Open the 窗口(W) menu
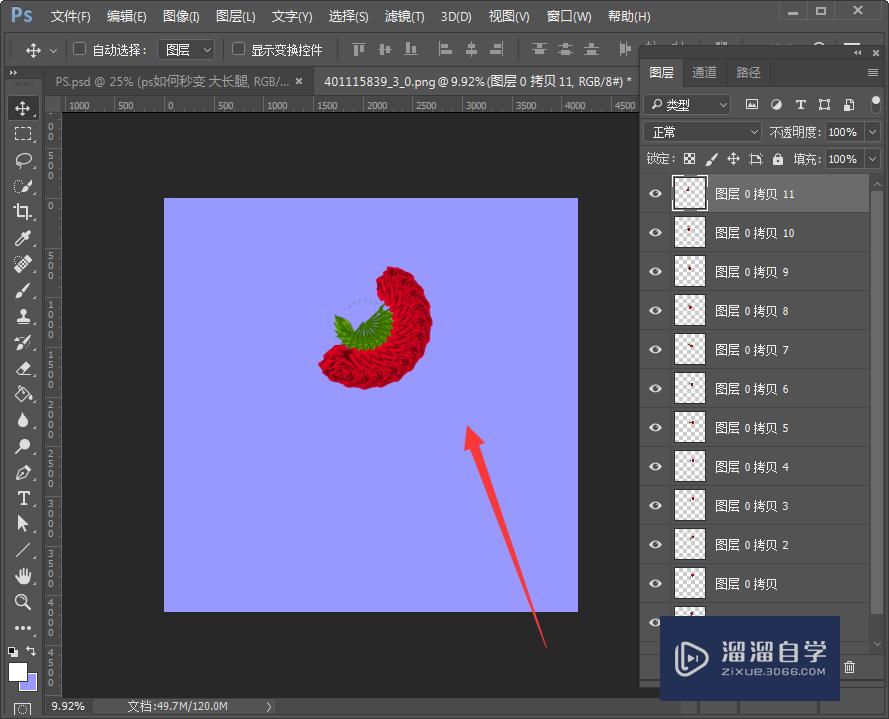The image size is (889, 719). click(x=569, y=16)
